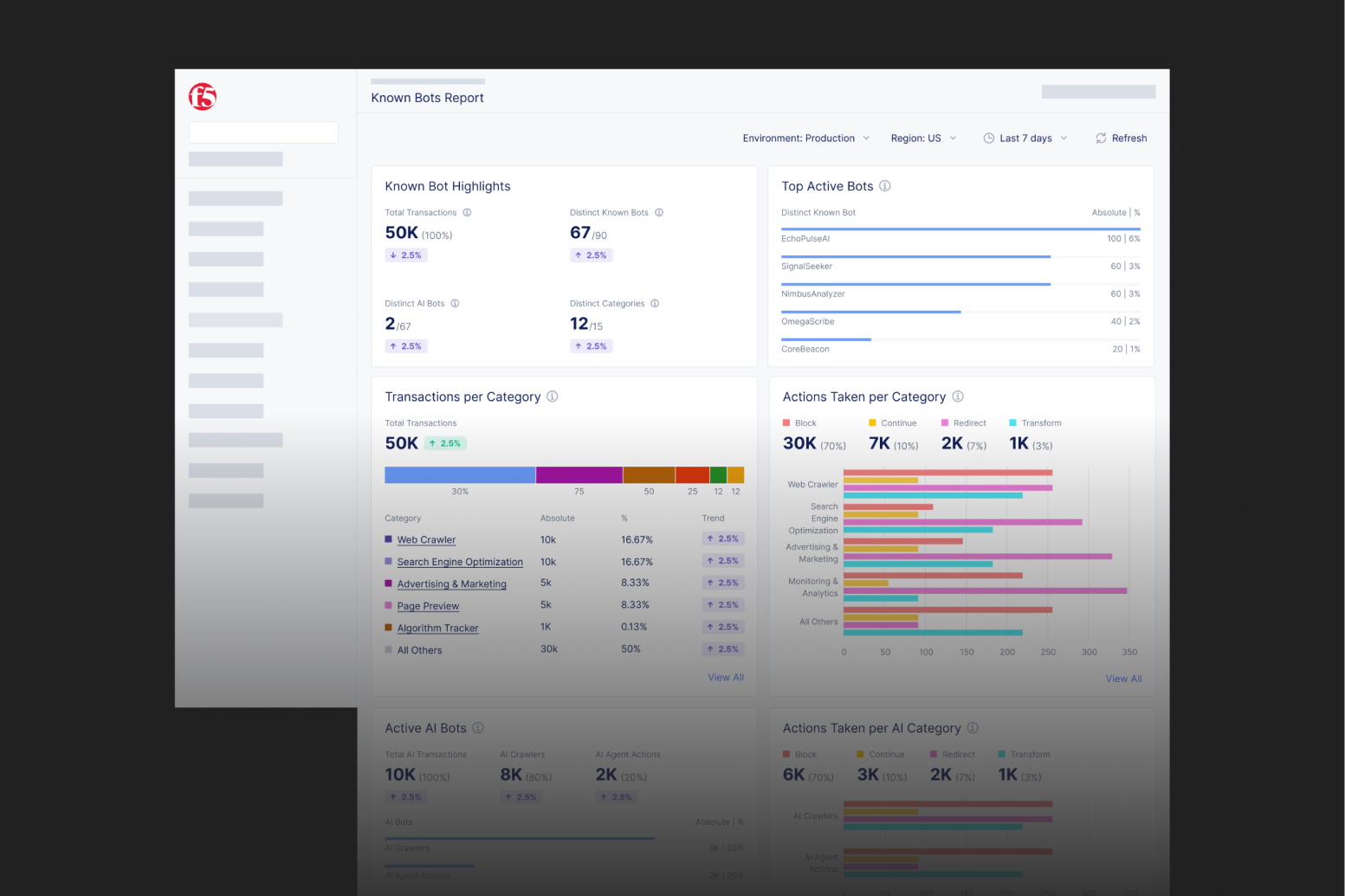
Task: Click the OmegaScribe row in Top Active Bots
Action: [960, 319]
